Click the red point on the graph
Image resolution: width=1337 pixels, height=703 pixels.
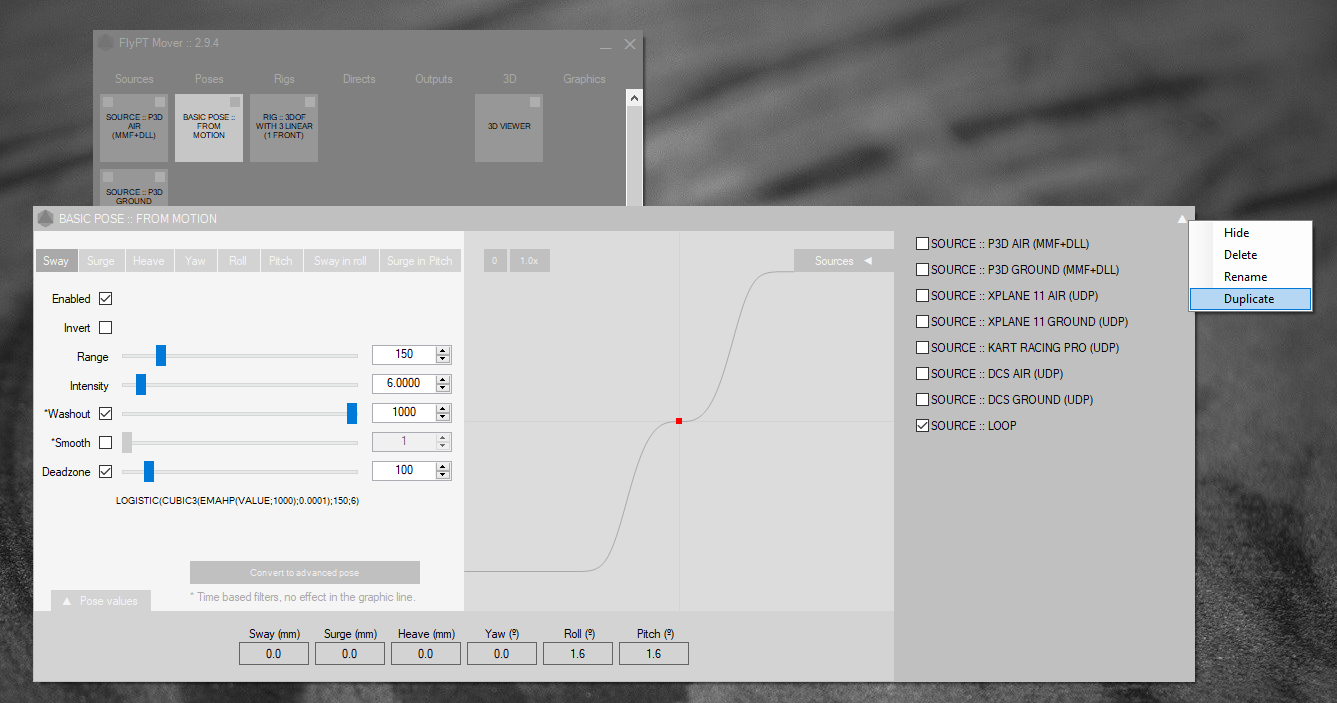pyautogui.click(x=679, y=421)
